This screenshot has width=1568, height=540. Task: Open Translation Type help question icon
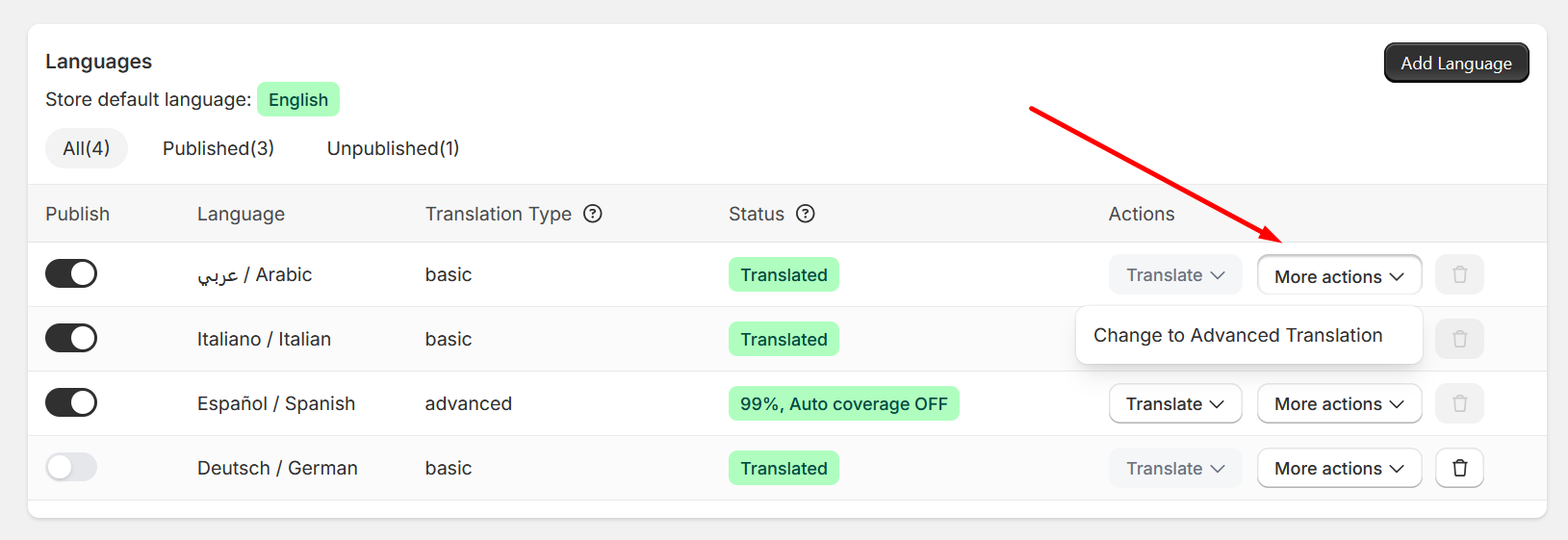pyautogui.click(x=593, y=214)
